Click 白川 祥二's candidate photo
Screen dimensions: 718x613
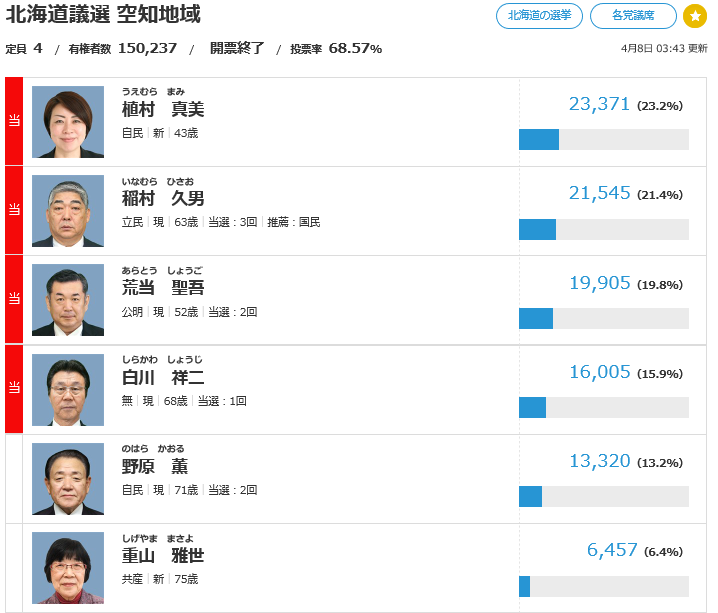pyautogui.click(x=68, y=390)
